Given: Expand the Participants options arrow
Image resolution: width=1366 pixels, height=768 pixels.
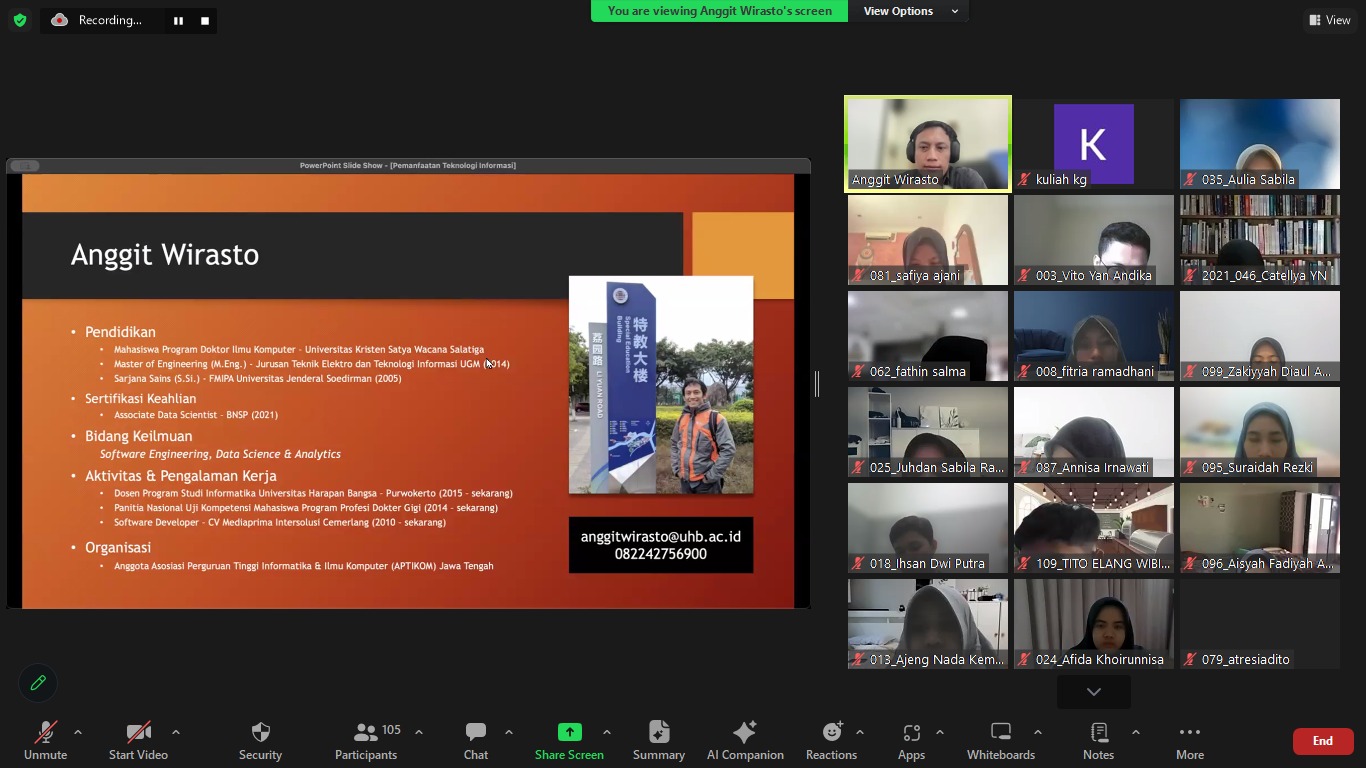Looking at the screenshot, I should click(x=419, y=732).
